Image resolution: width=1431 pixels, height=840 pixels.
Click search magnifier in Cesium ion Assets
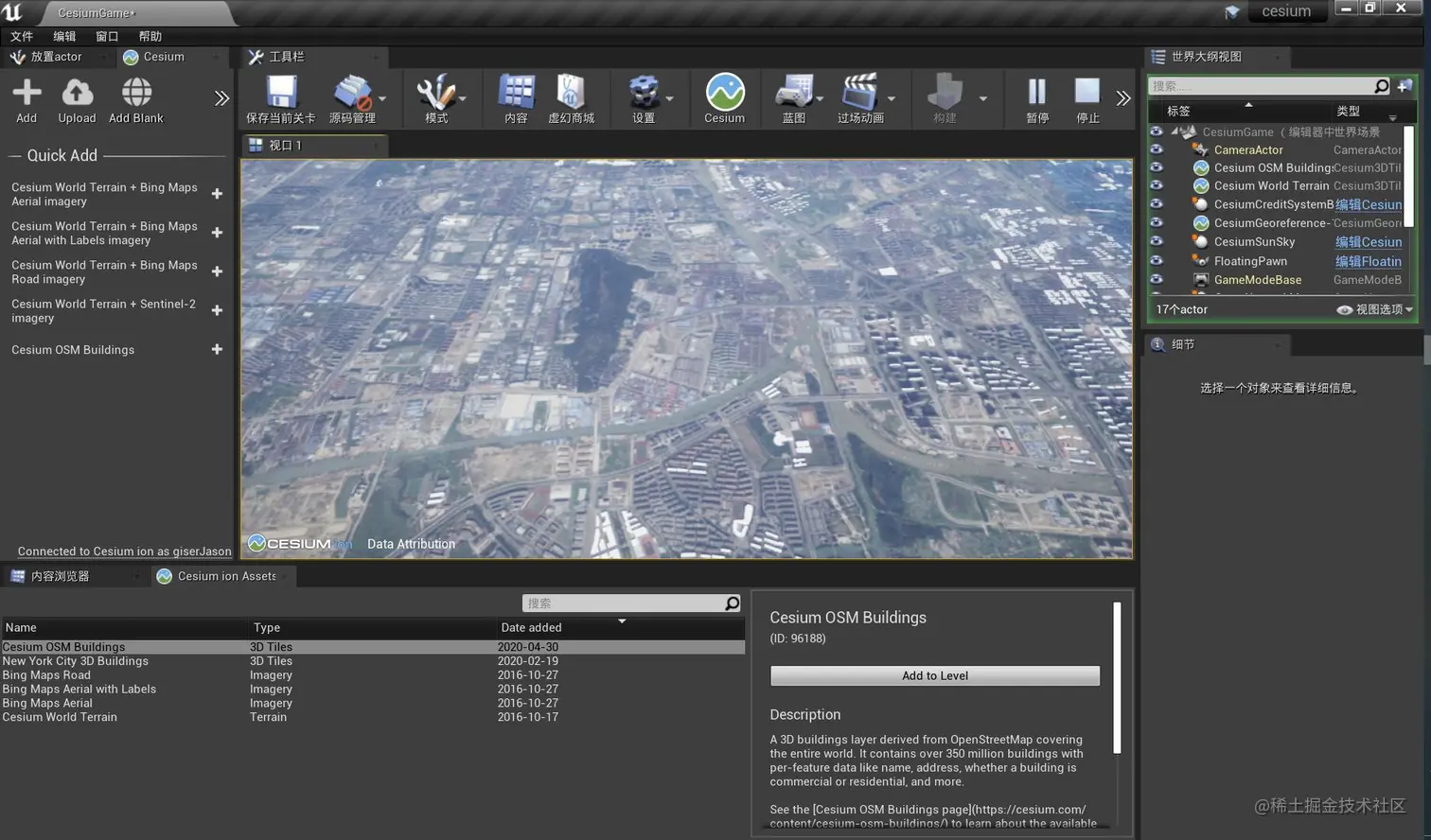(x=732, y=604)
